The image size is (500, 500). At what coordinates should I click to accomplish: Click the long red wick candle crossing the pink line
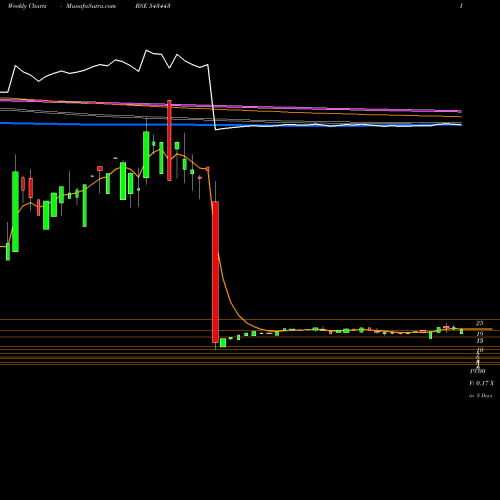click(x=169, y=140)
